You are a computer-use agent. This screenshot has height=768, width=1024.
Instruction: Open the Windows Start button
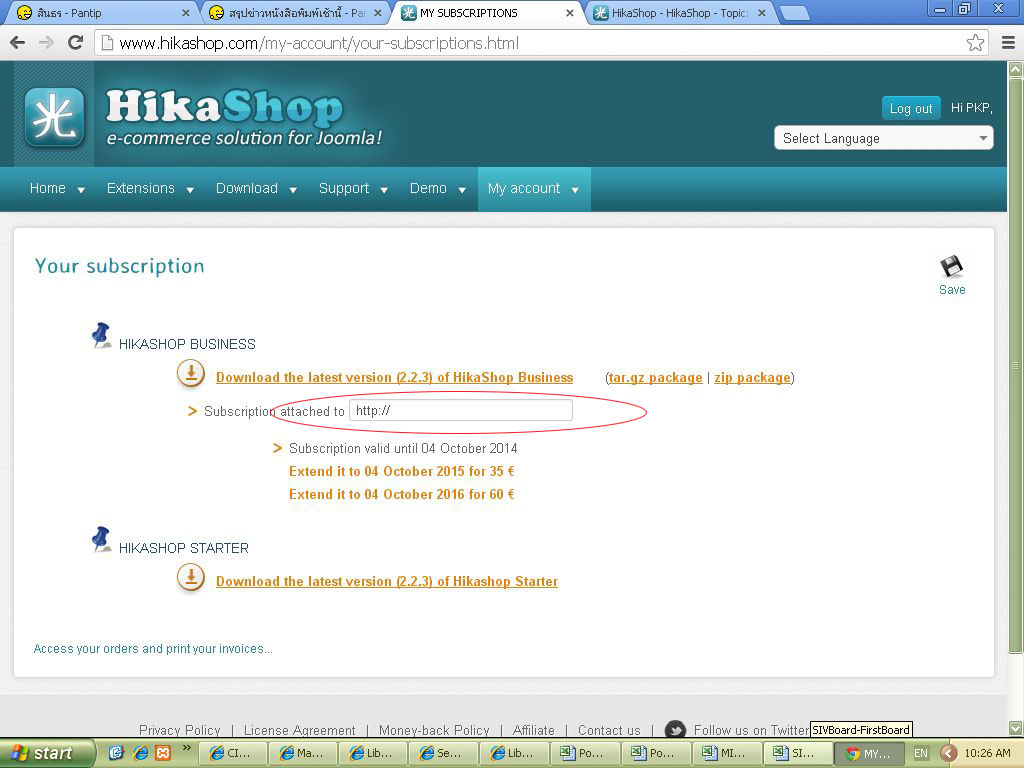[x=46, y=753]
